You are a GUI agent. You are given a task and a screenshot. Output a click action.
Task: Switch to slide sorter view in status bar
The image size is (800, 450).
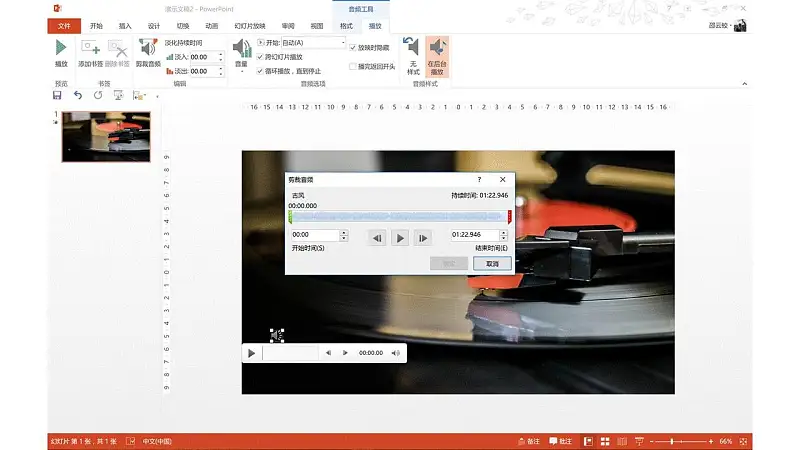tap(605, 441)
